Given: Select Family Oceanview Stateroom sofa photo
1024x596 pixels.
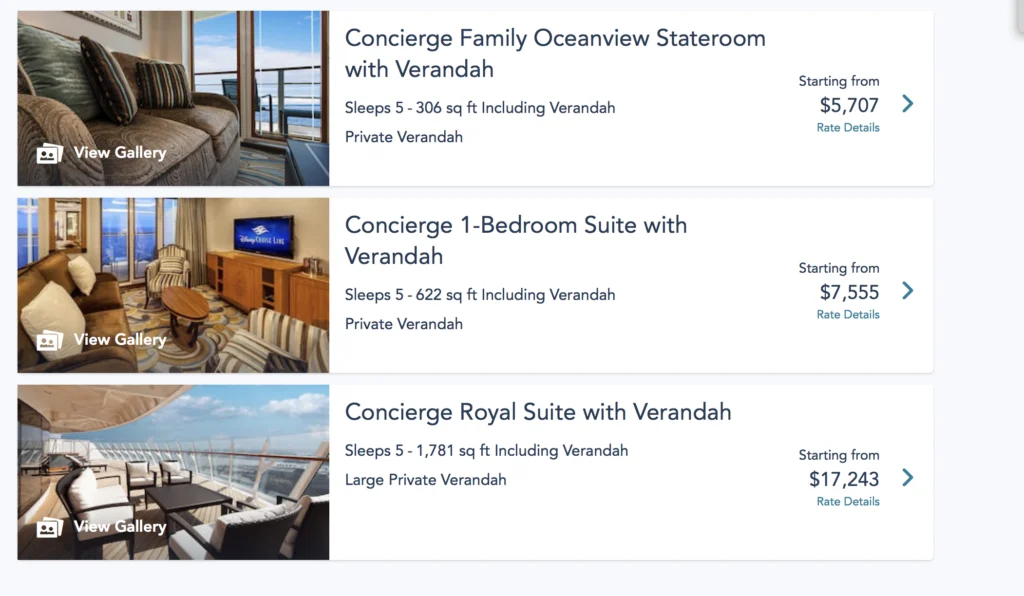Looking at the screenshot, I should pyautogui.click(x=173, y=80).
